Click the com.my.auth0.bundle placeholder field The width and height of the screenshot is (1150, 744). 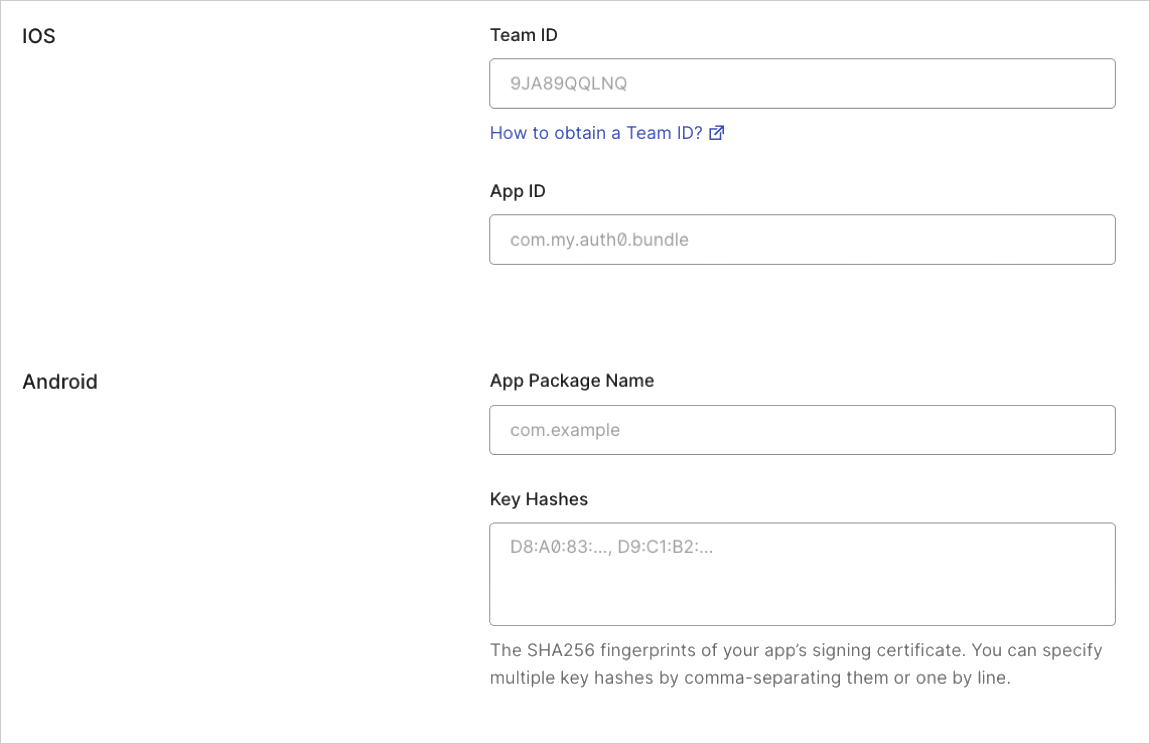coord(802,239)
